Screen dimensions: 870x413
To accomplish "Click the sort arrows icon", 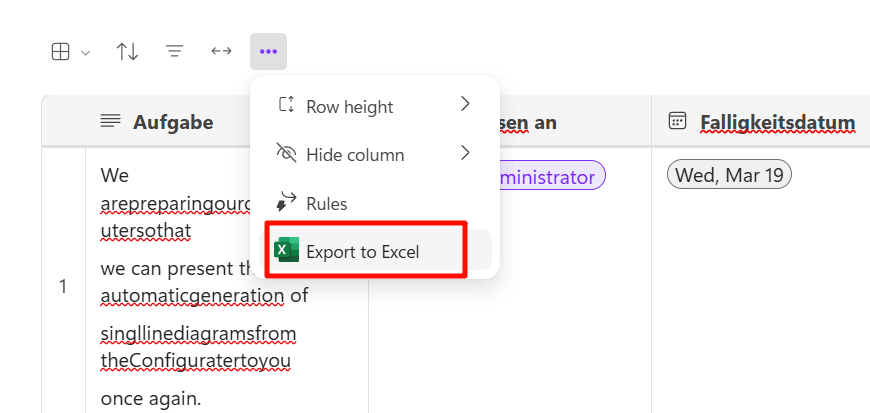I will (x=127, y=52).
